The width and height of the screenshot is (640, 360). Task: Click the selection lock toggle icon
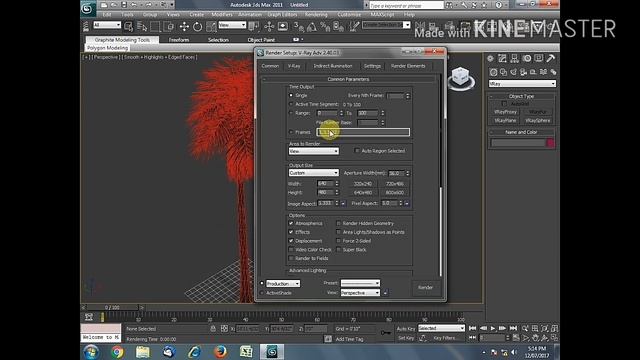pos(213,328)
